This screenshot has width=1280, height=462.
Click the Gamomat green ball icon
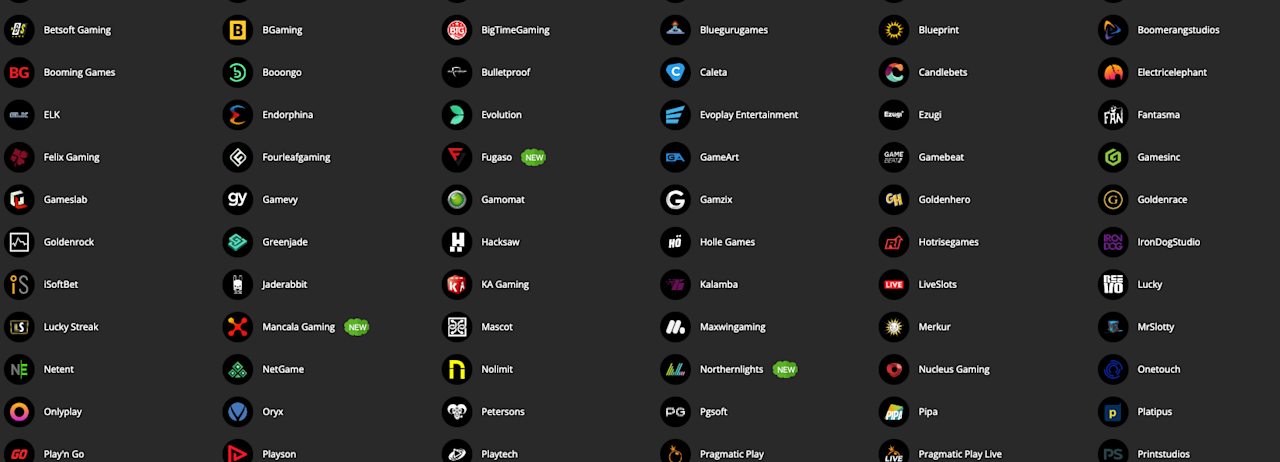456,200
